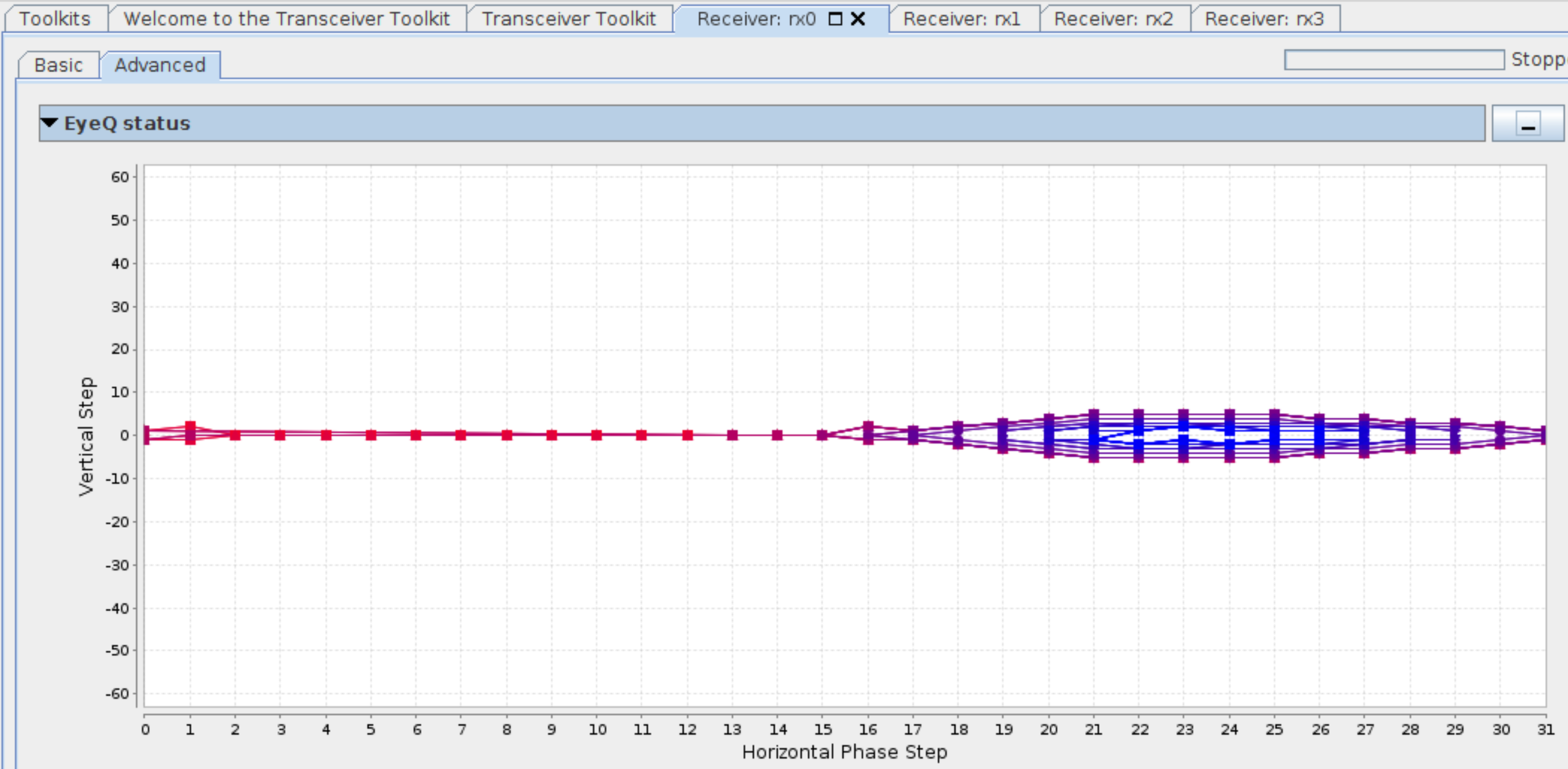Click the progress bar beside Stopped status
This screenshot has width=1568, height=769.
coord(1393,60)
